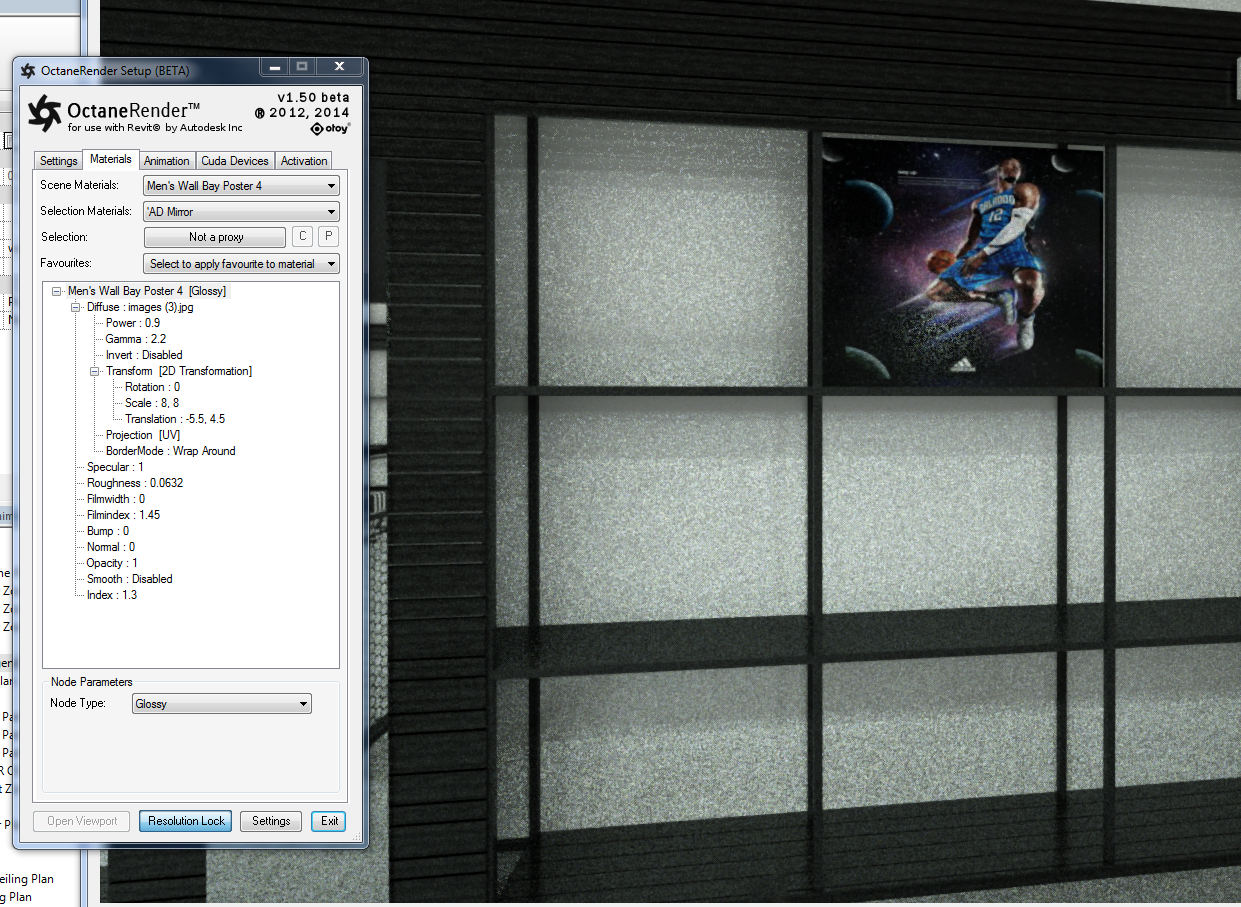Open the Materials tab

click(x=110, y=159)
